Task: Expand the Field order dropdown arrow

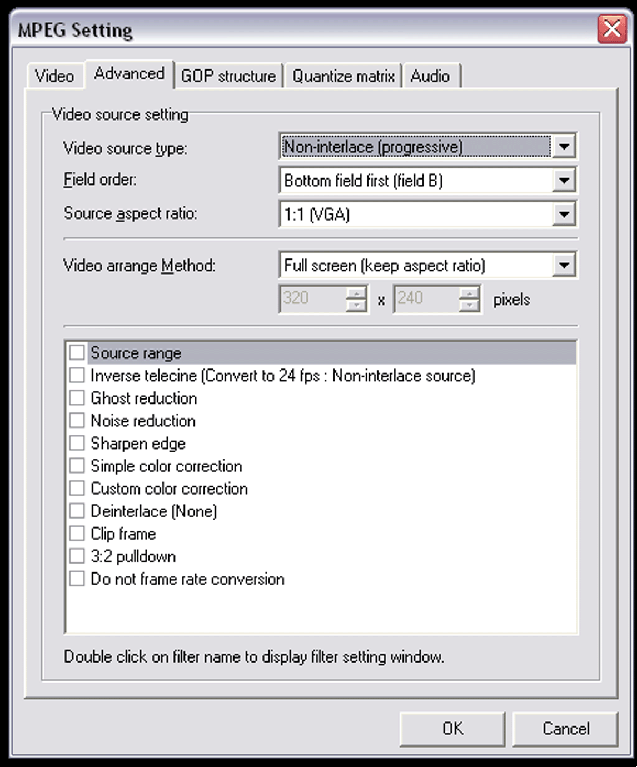Action: 564,180
